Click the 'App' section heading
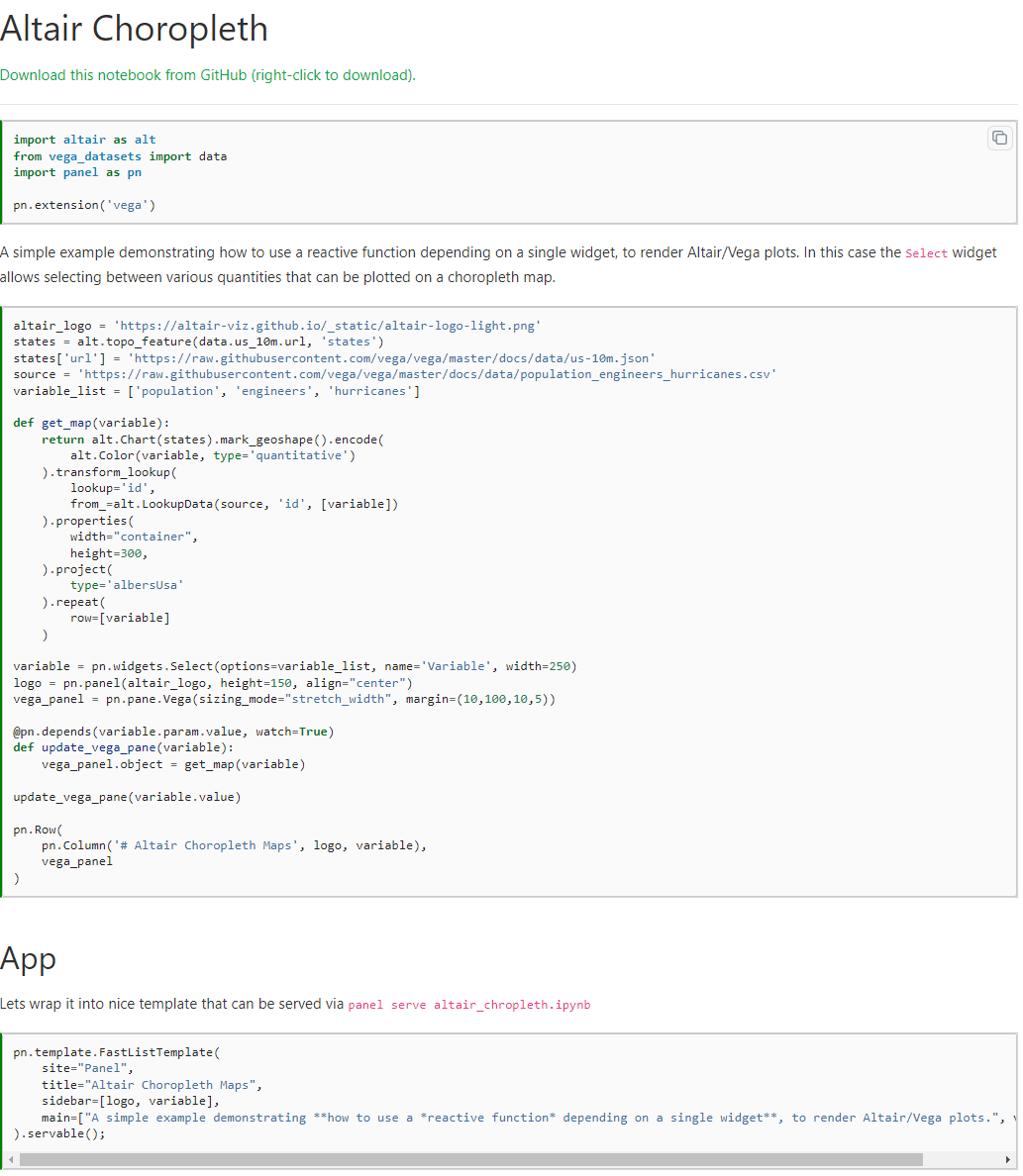Screen dimensions: 1023x1176 [28, 958]
